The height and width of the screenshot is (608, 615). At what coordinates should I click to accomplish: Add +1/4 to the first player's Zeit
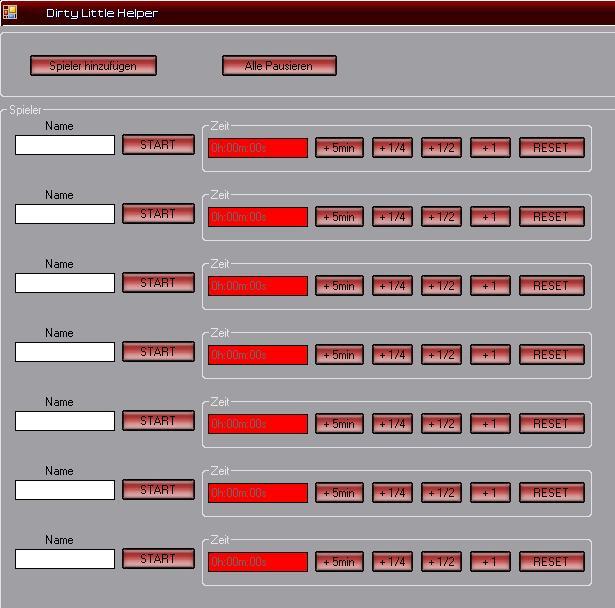(392, 148)
